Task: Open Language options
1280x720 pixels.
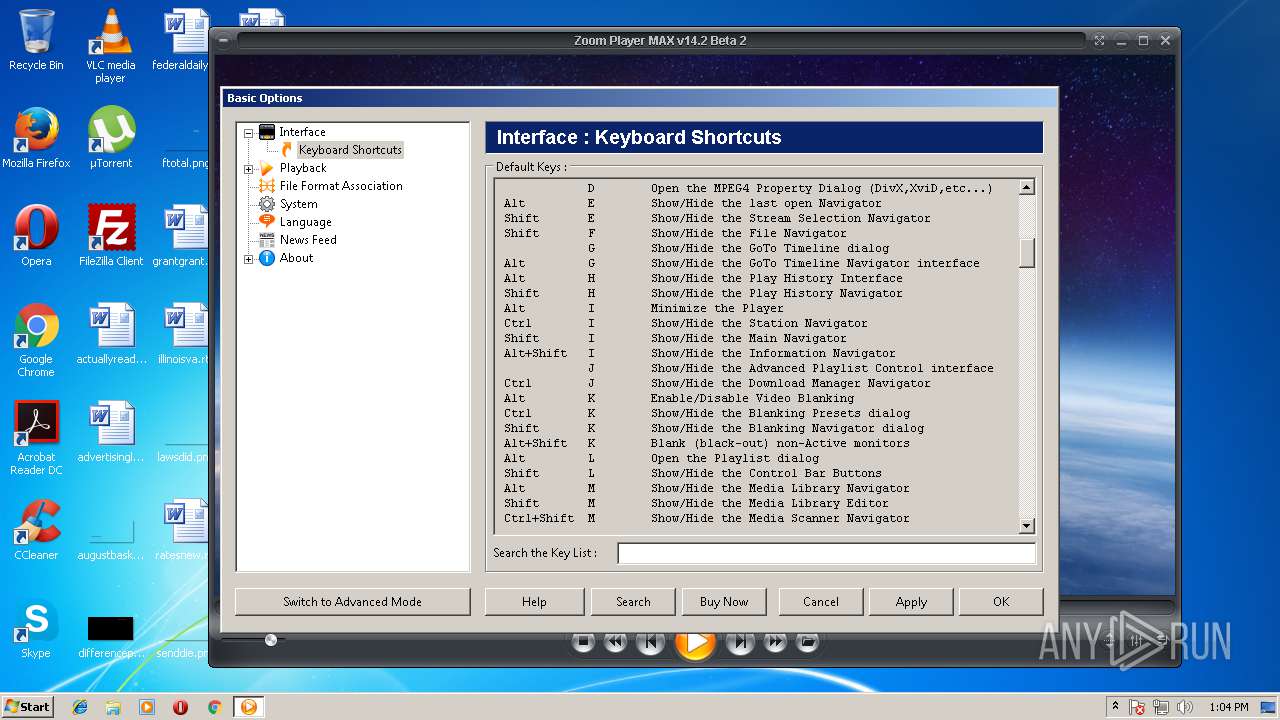Action: [x=305, y=222]
